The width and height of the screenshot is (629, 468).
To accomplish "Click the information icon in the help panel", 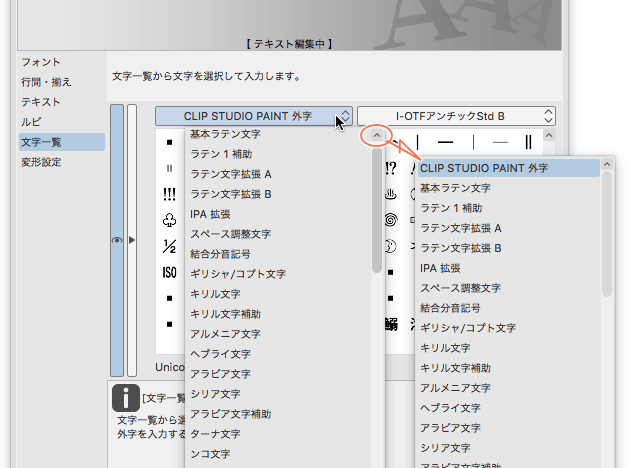I will coord(125,398).
